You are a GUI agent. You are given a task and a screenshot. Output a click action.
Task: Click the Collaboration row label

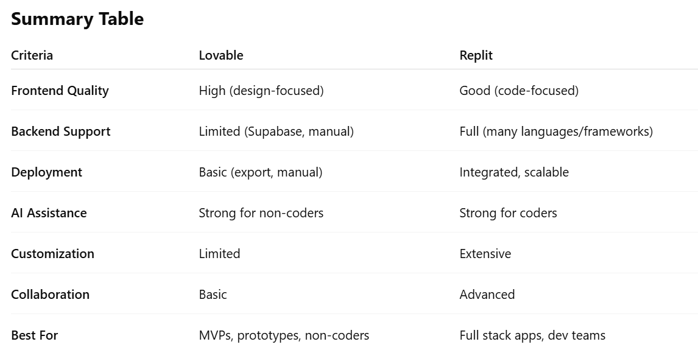[x=50, y=295]
